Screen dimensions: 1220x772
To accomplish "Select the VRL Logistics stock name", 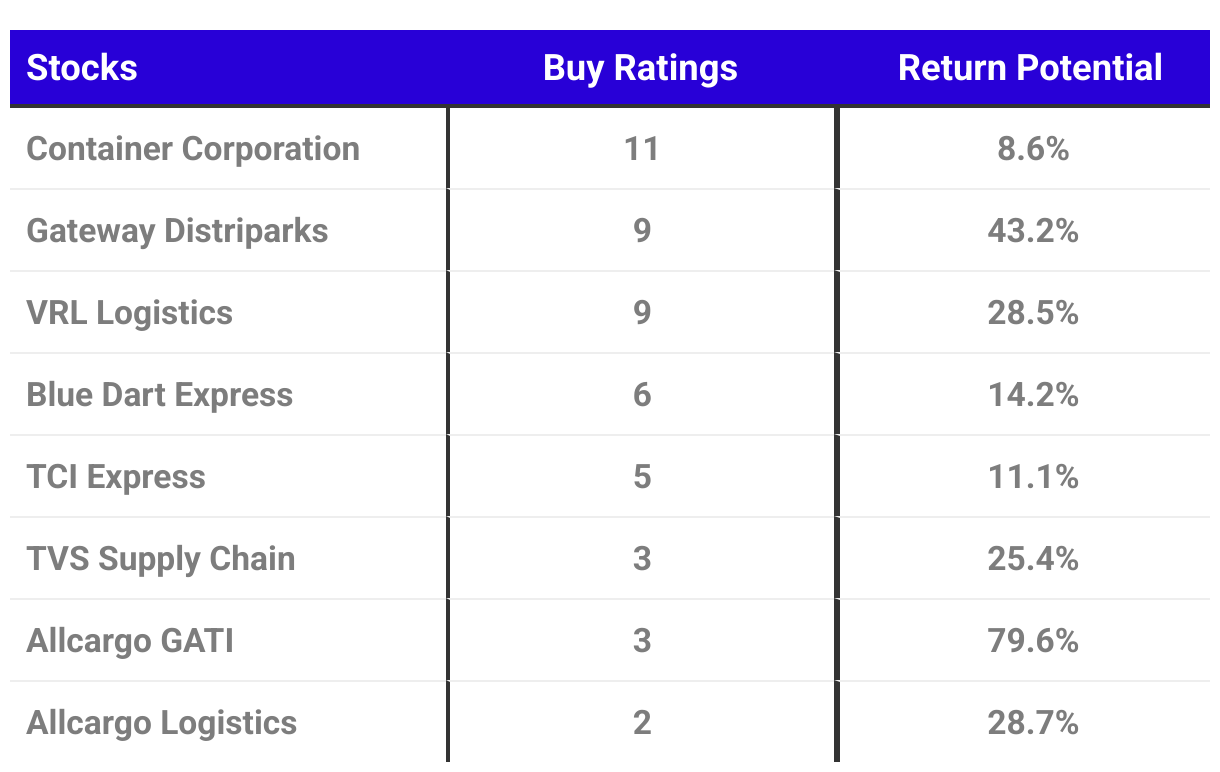I will [129, 313].
